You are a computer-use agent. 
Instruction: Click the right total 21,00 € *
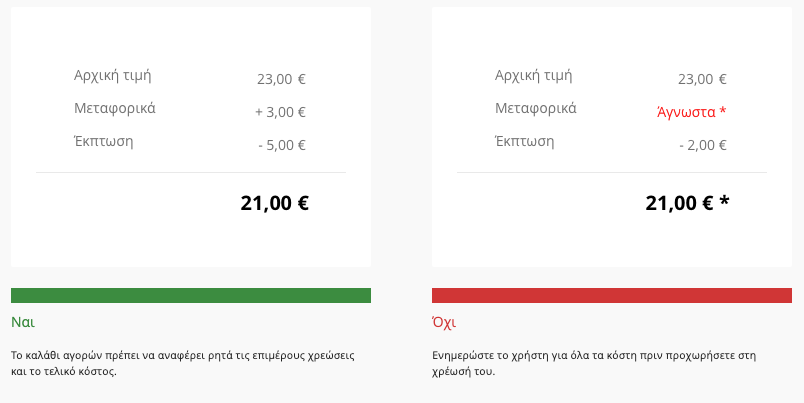pyautogui.click(x=687, y=203)
